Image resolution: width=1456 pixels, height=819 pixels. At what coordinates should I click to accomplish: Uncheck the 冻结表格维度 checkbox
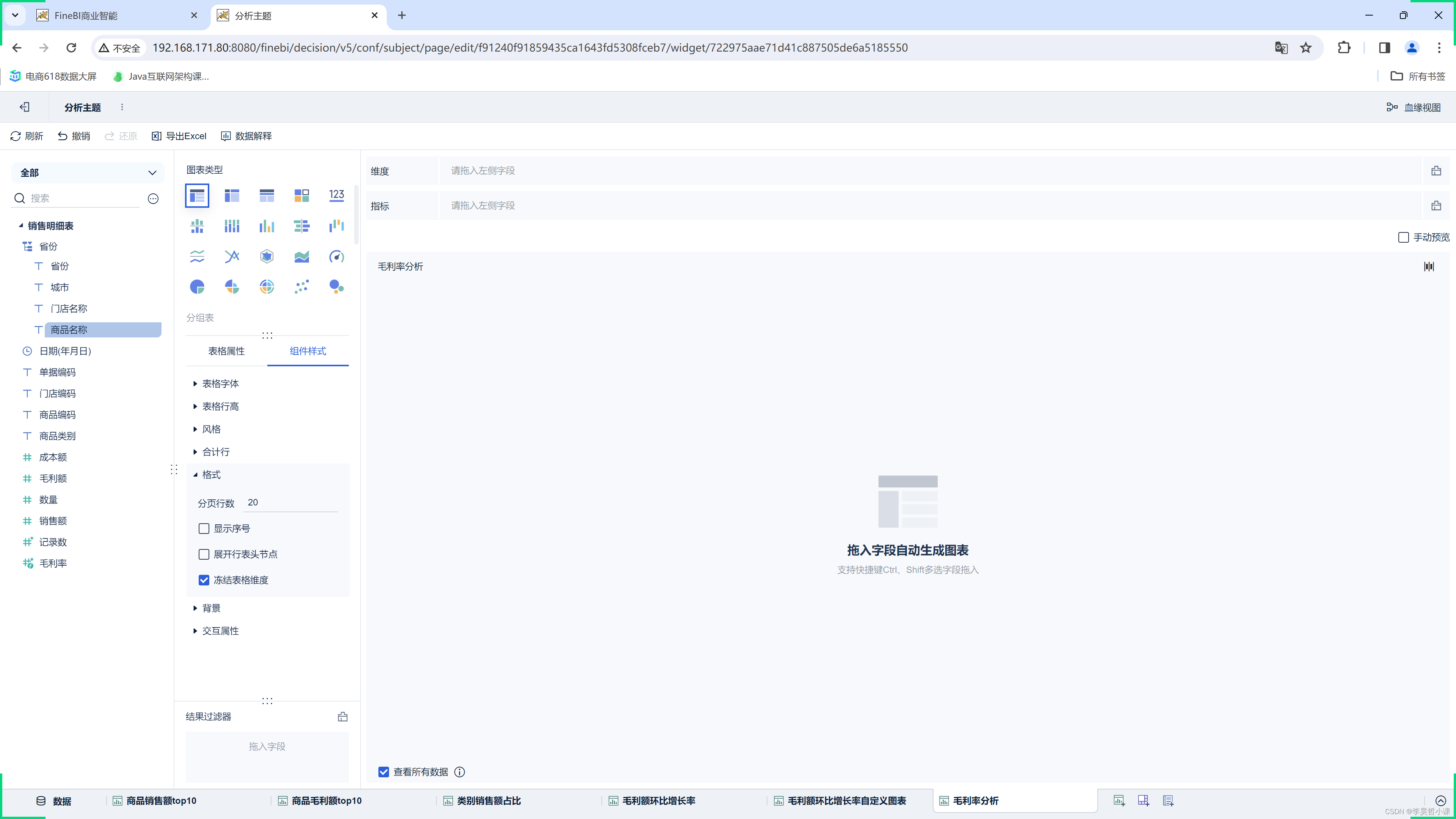pyautogui.click(x=204, y=580)
